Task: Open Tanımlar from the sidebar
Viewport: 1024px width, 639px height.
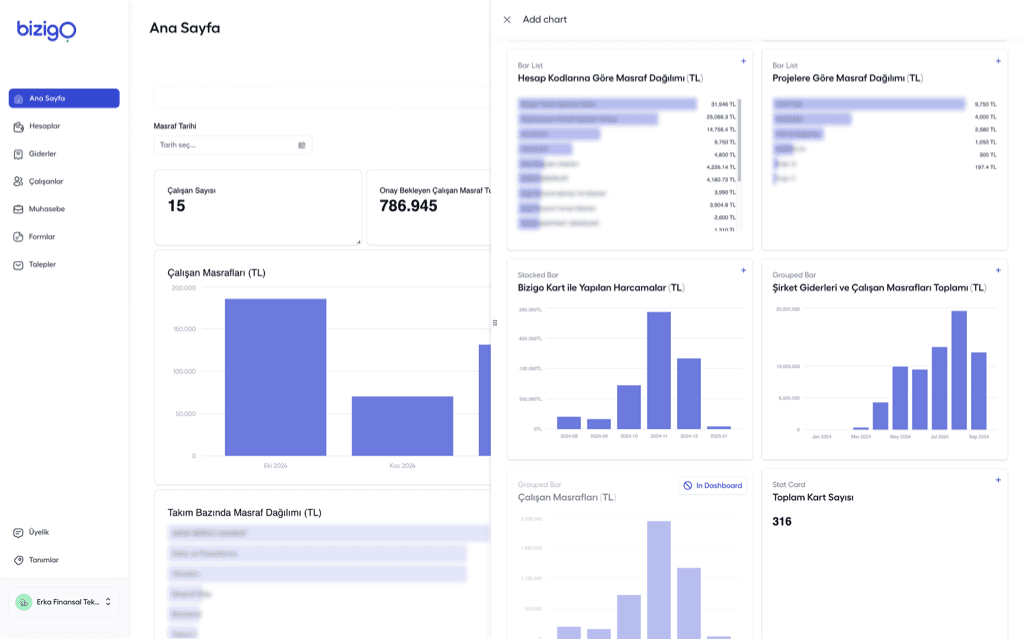Action: [40, 560]
